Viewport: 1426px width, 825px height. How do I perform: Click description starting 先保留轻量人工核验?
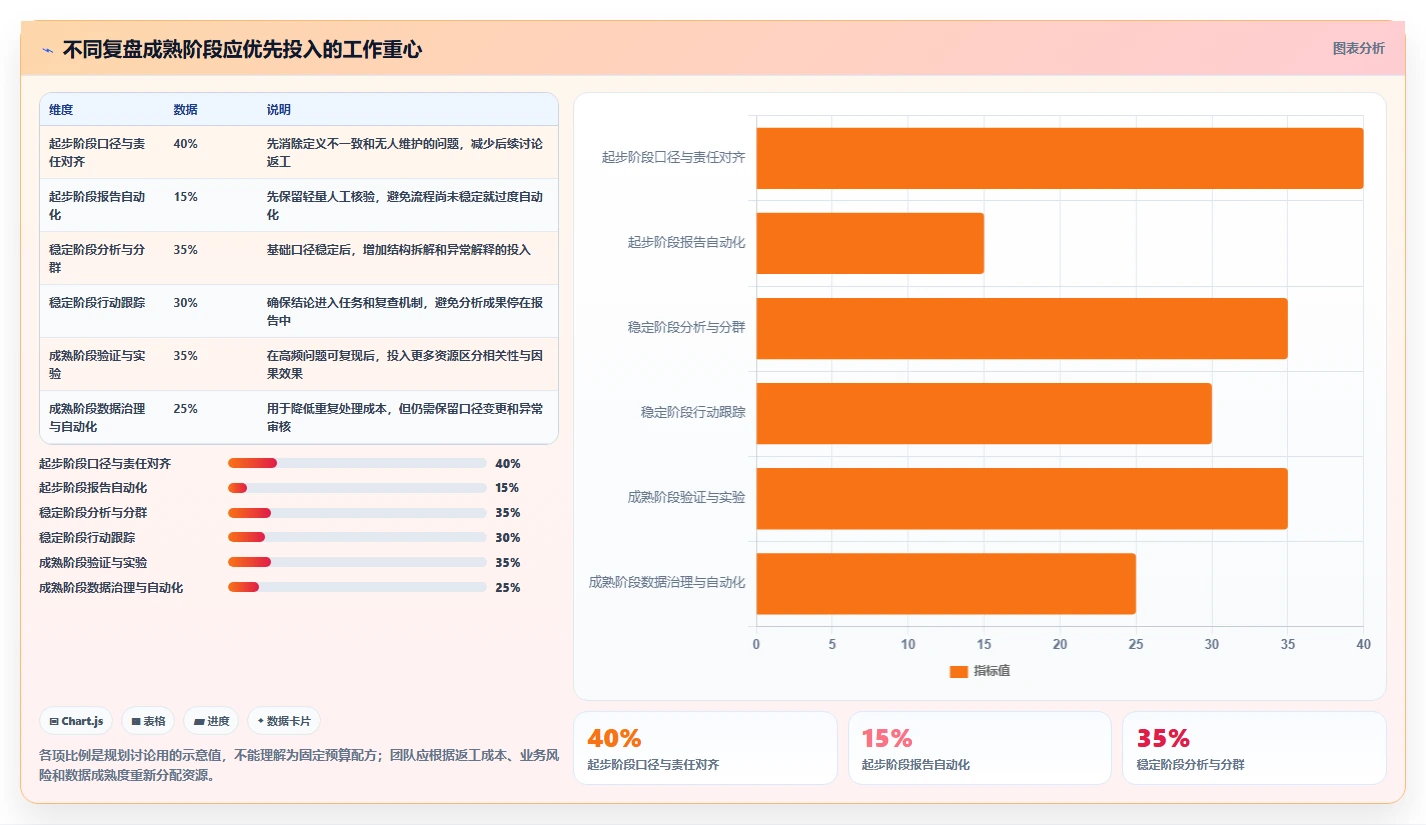(405, 205)
